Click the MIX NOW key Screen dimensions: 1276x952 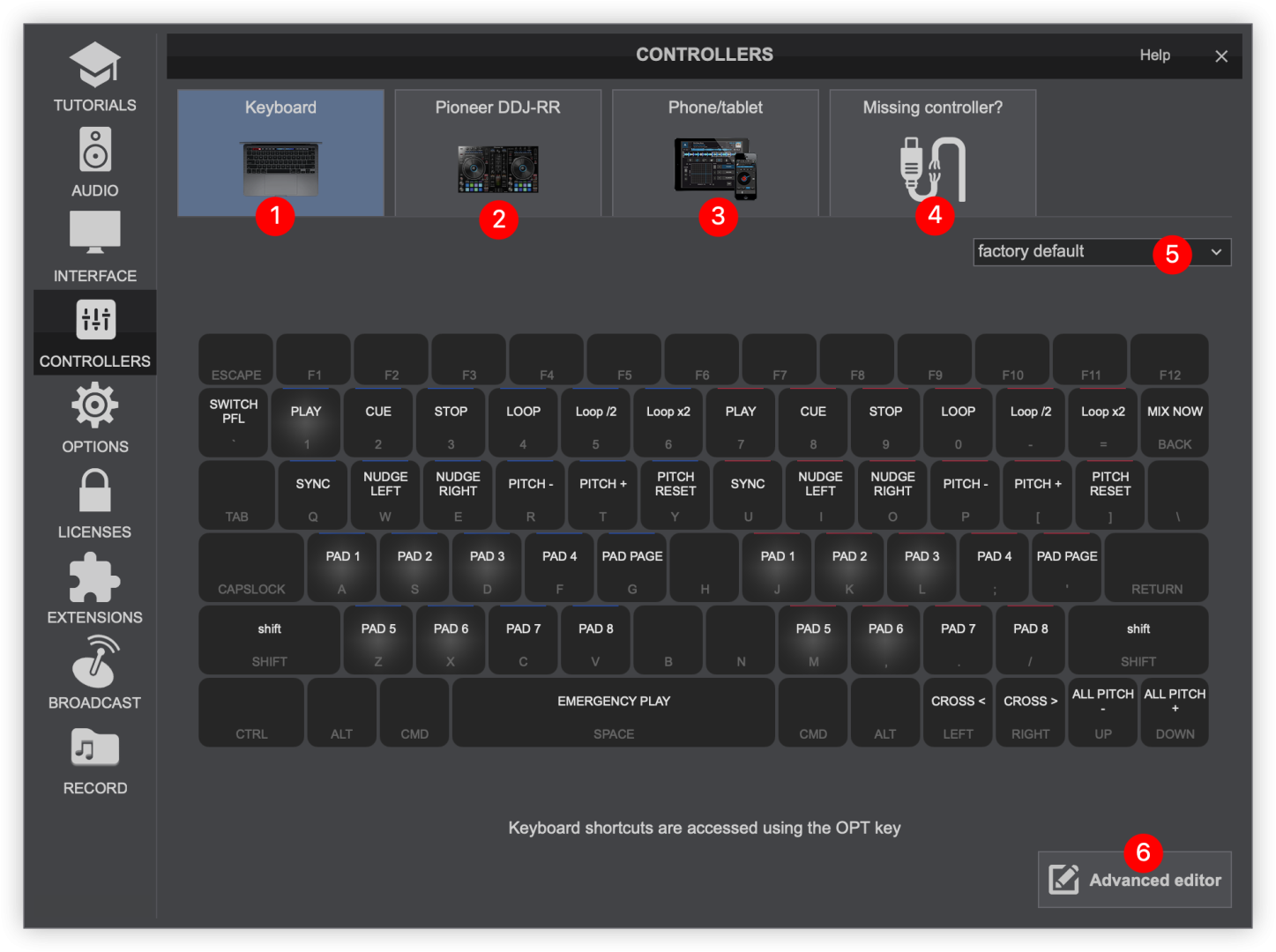point(1174,422)
